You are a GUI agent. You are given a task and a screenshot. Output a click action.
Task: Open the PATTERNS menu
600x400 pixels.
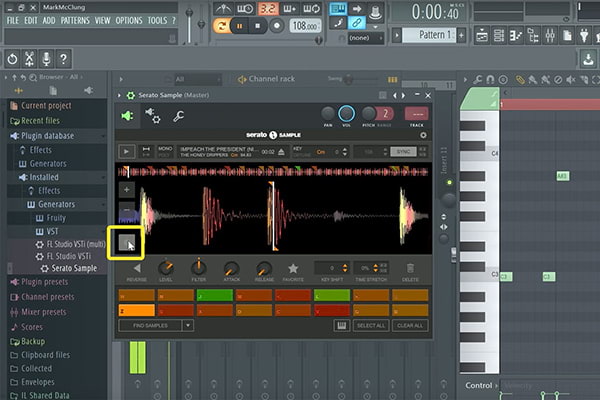point(75,20)
